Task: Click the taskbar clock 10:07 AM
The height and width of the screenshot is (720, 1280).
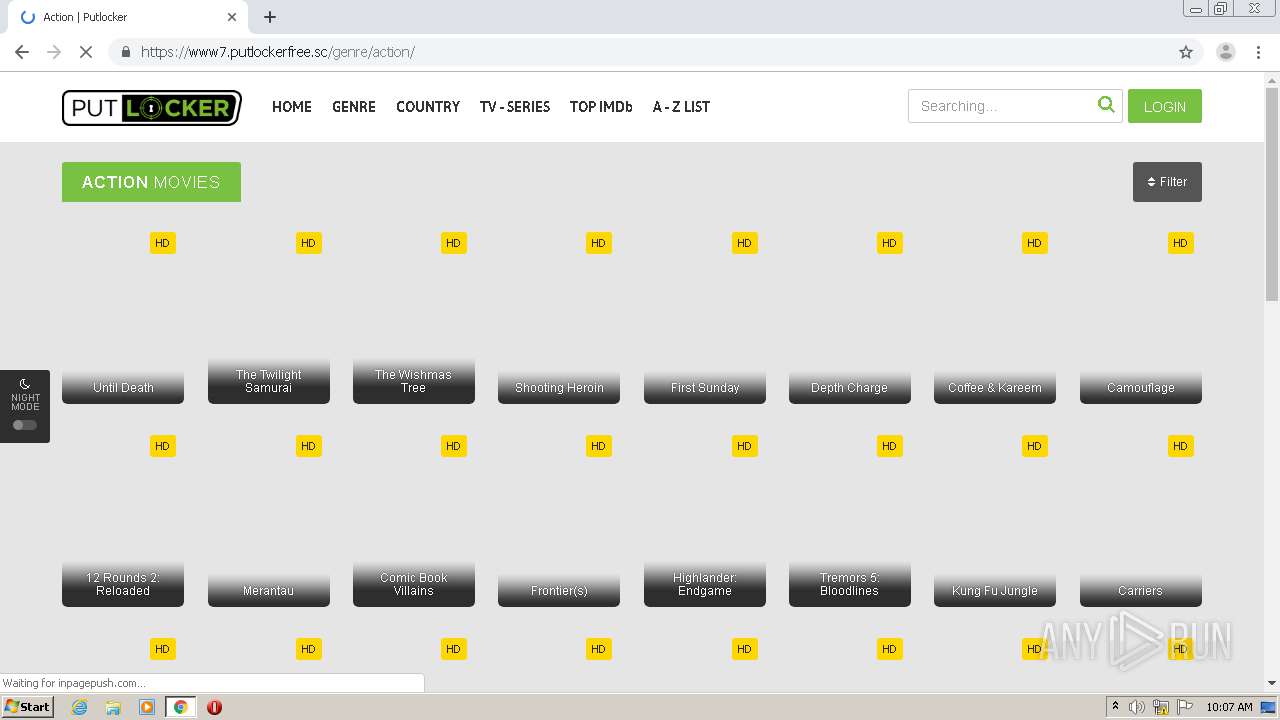Action: pos(1229,707)
